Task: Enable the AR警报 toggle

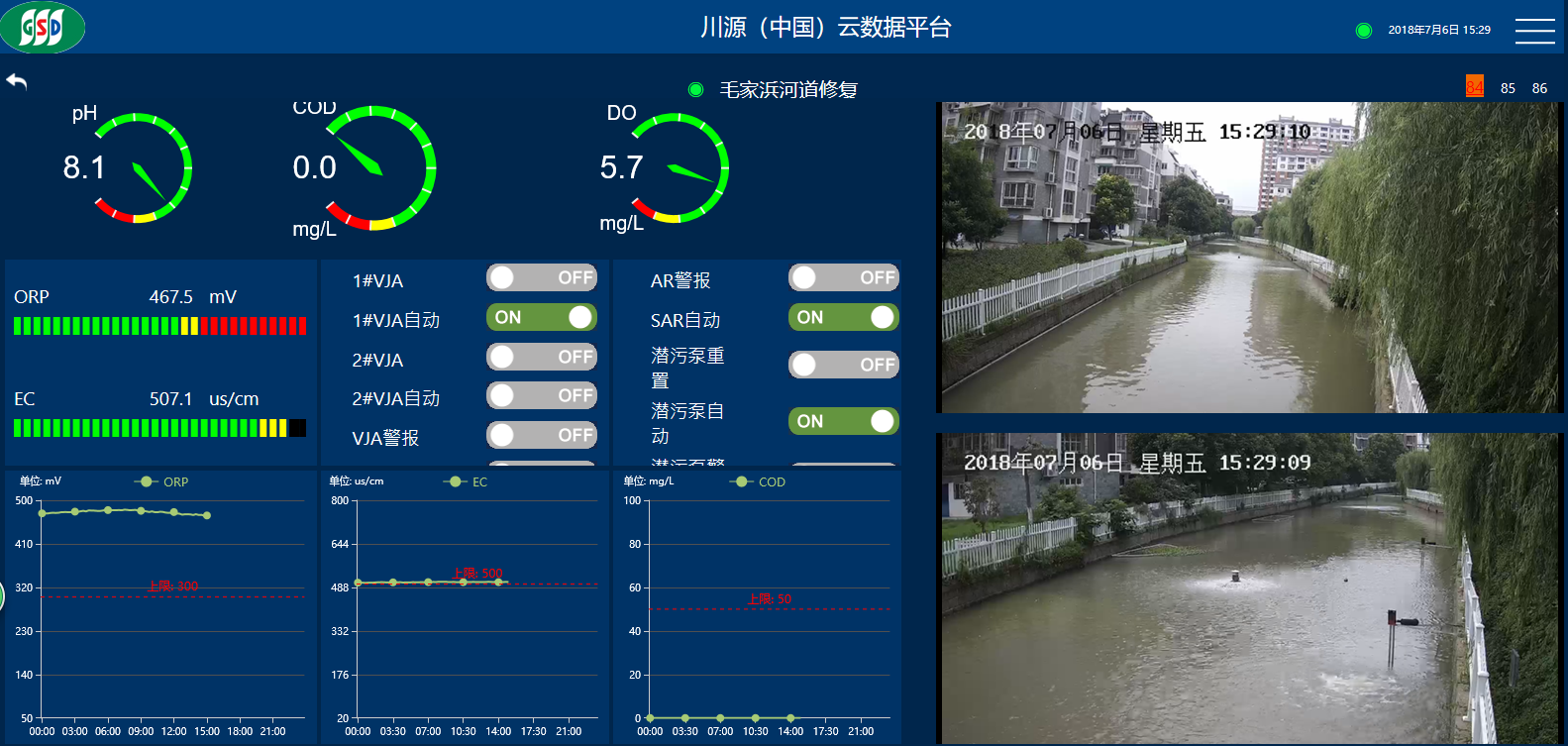Action: pos(843,277)
